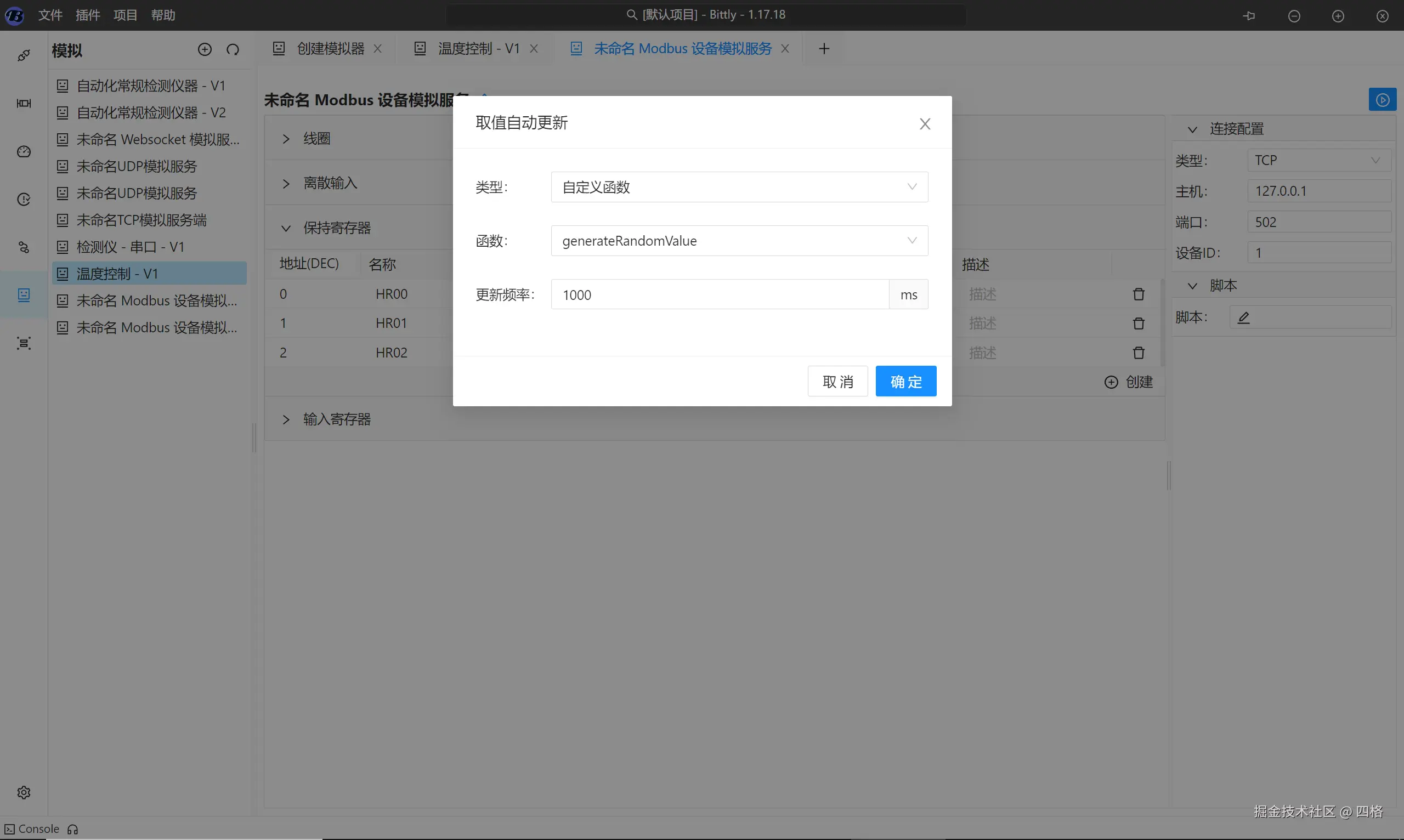
Task: Open the 文件 menu
Action: pos(50,15)
